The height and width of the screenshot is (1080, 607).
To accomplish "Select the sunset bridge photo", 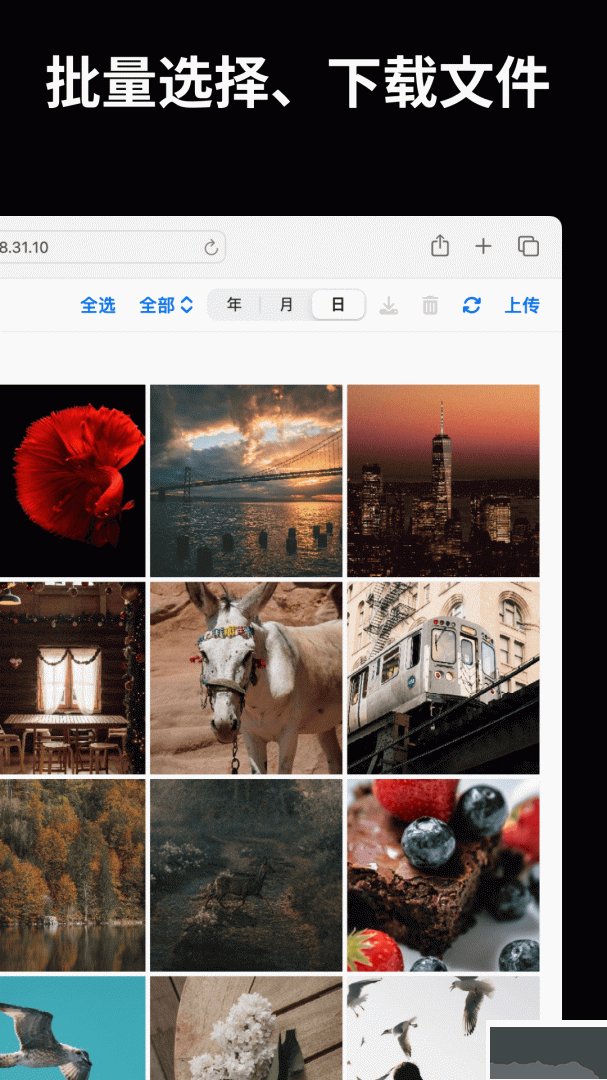I will point(246,481).
